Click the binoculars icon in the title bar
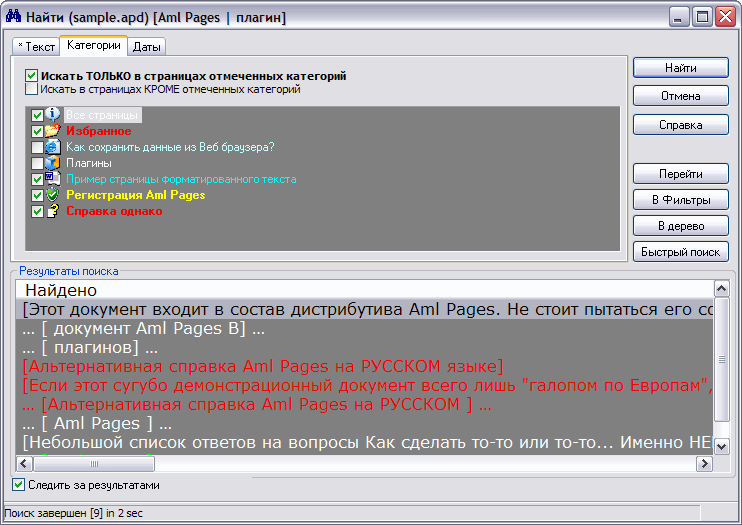 pos(13,17)
